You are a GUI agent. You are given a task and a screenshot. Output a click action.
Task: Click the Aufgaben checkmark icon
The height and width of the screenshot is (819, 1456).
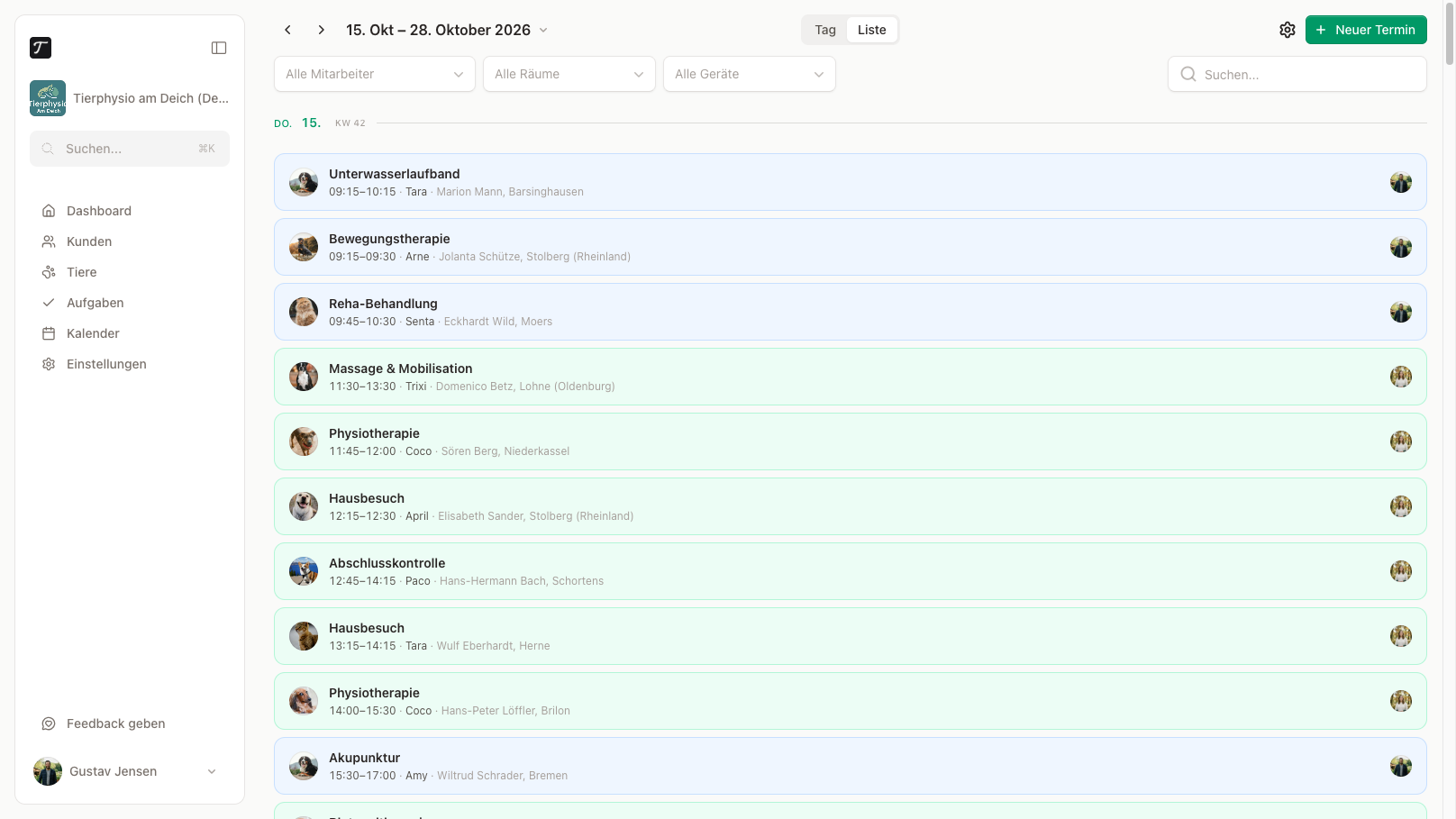tap(49, 303)
